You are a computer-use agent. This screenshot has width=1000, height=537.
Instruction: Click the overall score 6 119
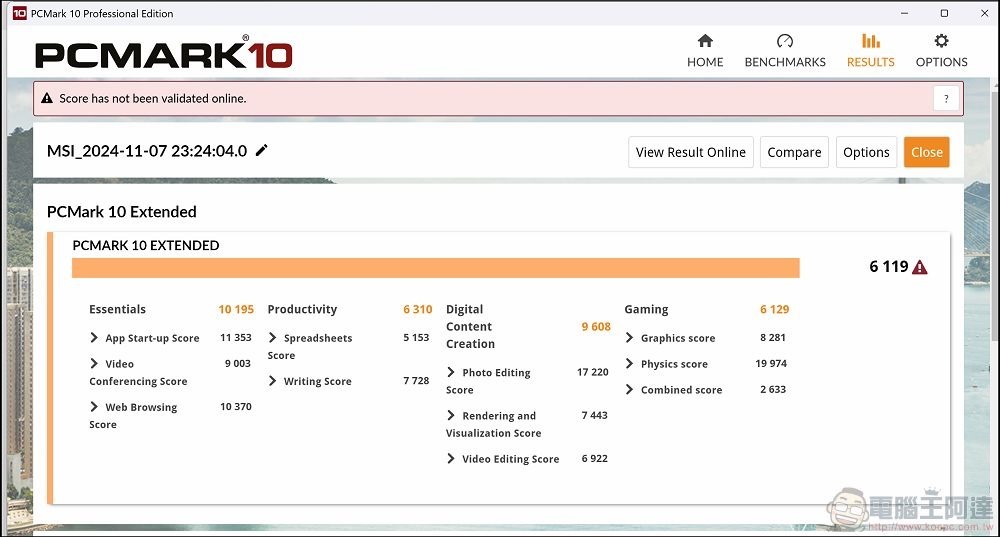[x=888, y=267]
